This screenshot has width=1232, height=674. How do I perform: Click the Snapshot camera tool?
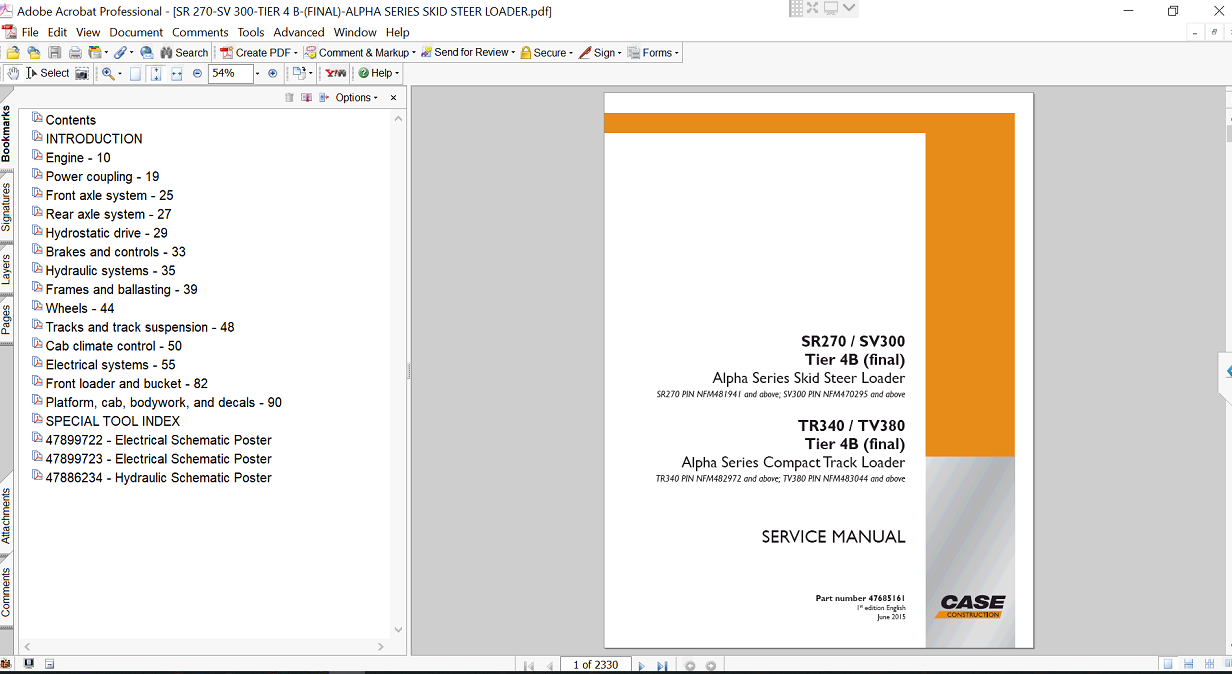[x=82, y=73]
